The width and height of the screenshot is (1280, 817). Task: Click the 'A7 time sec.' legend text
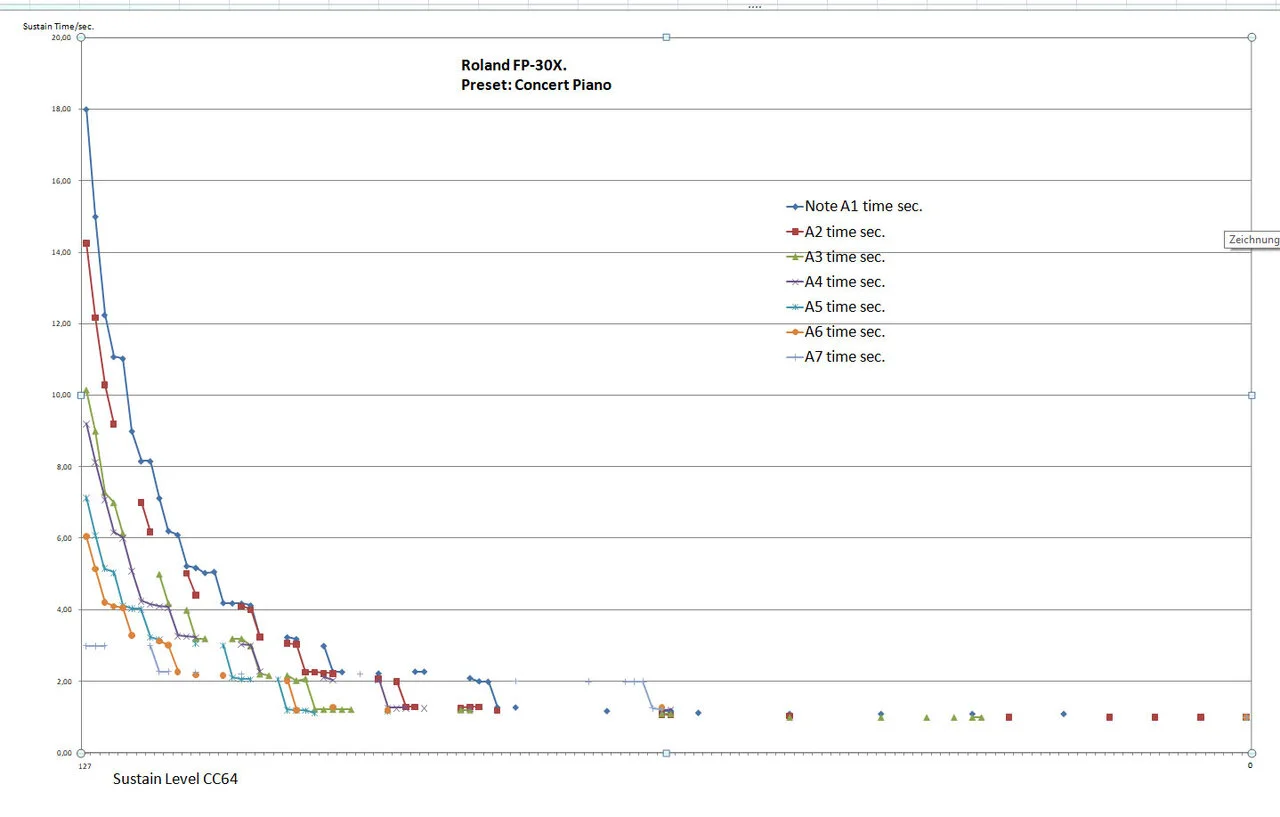coord(845,356)
